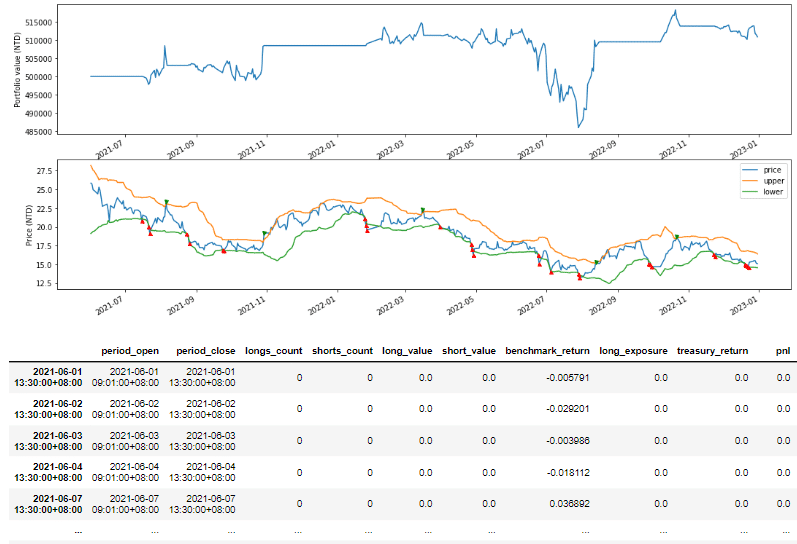Click the longs_count column header
797x544 pixels.
[x=273, y=351]
